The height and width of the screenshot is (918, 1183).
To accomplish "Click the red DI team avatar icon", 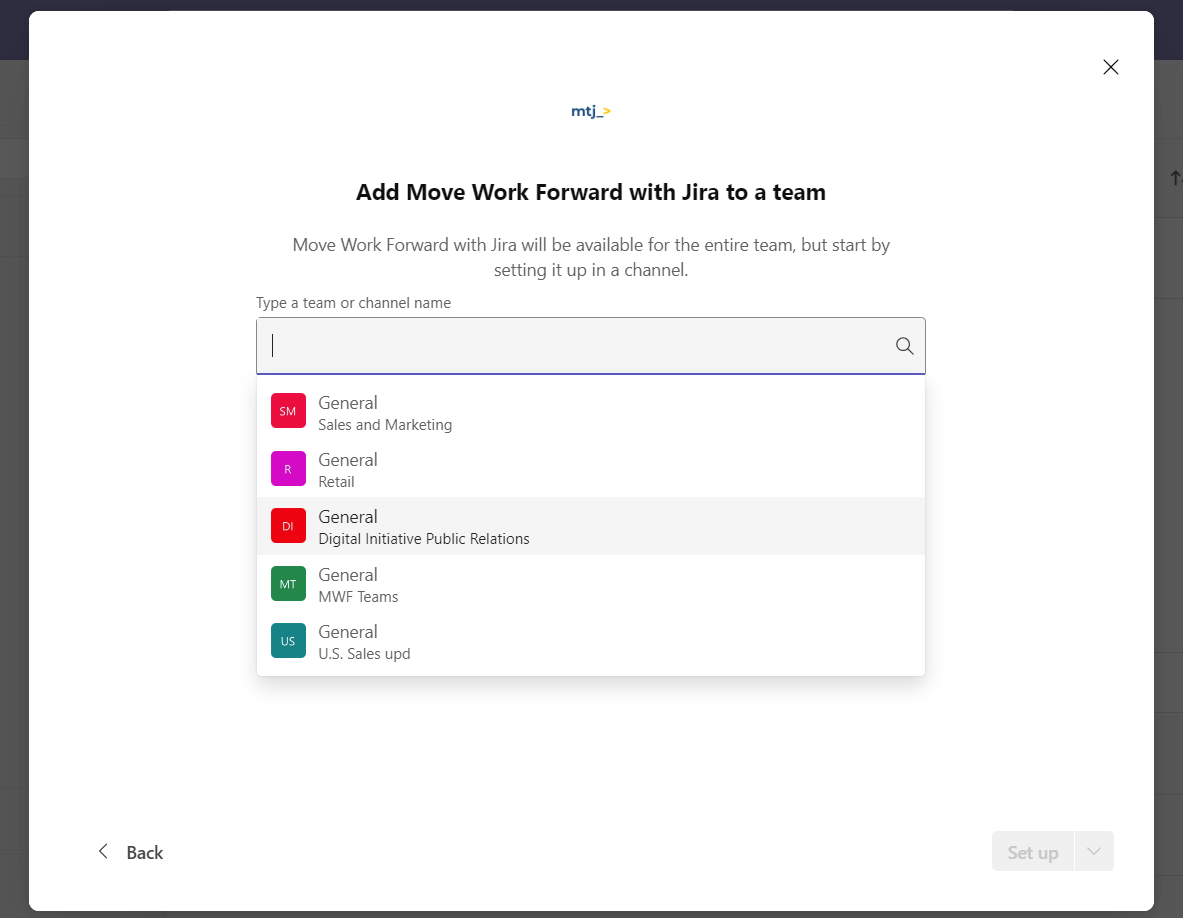I will 288,525.
